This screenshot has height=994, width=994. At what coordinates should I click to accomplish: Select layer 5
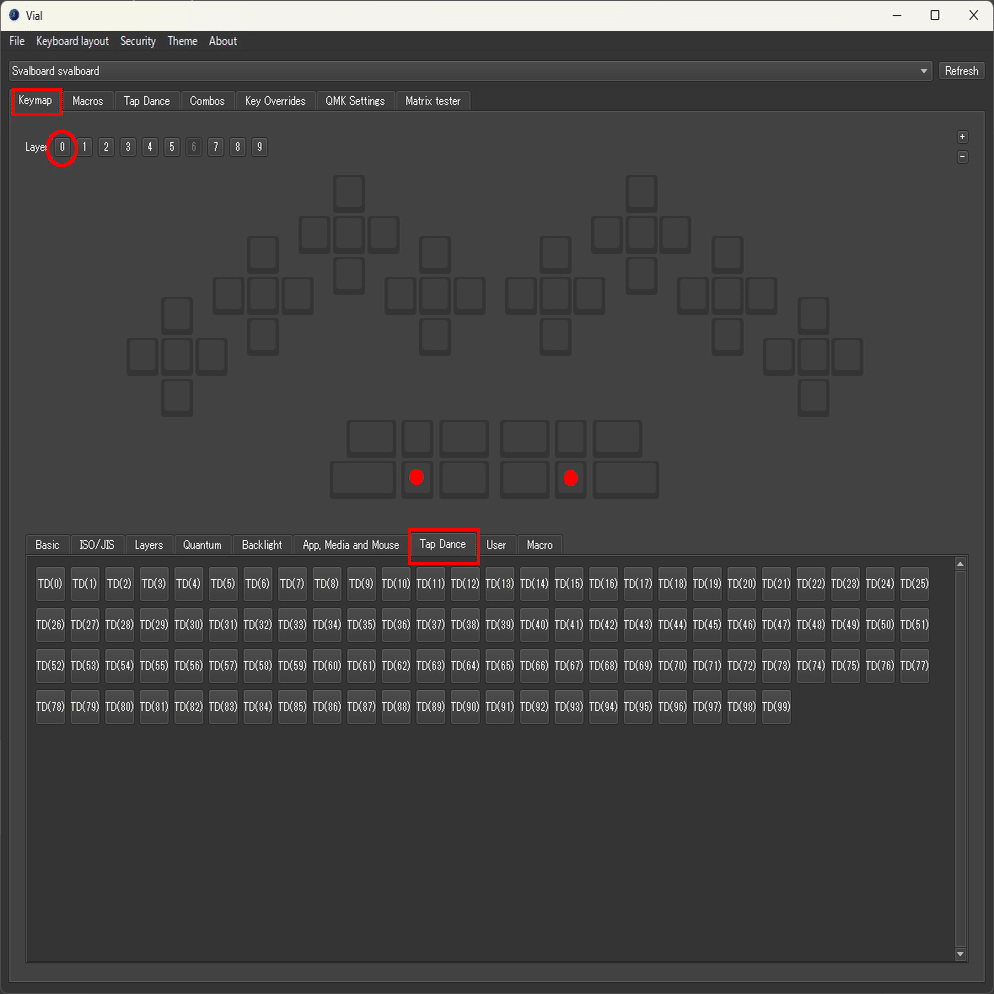pos(172,147)
